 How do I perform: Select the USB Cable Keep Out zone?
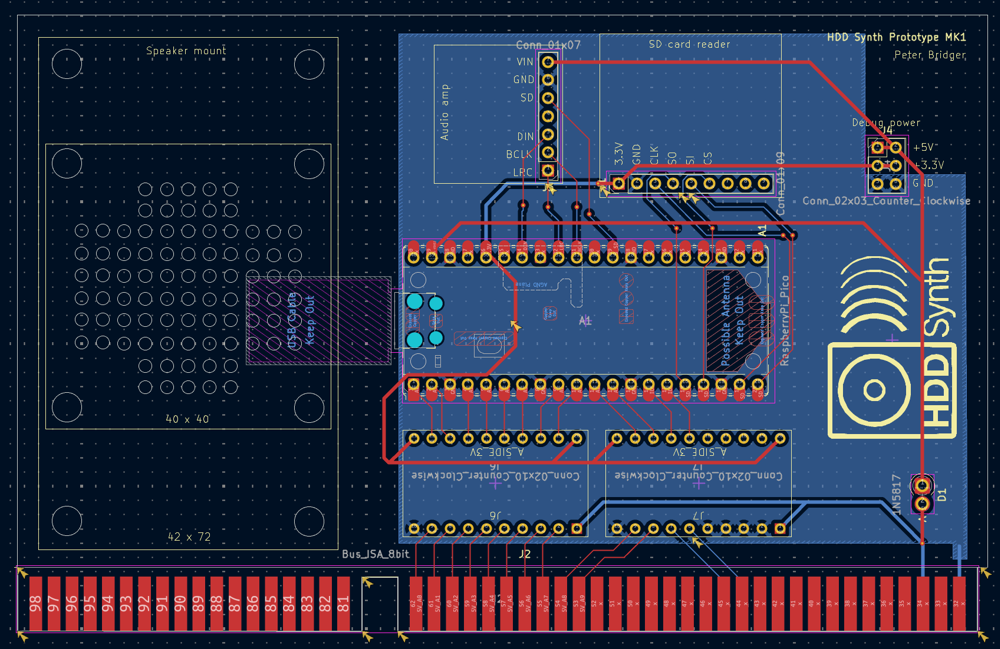click(x=318, y=321)
